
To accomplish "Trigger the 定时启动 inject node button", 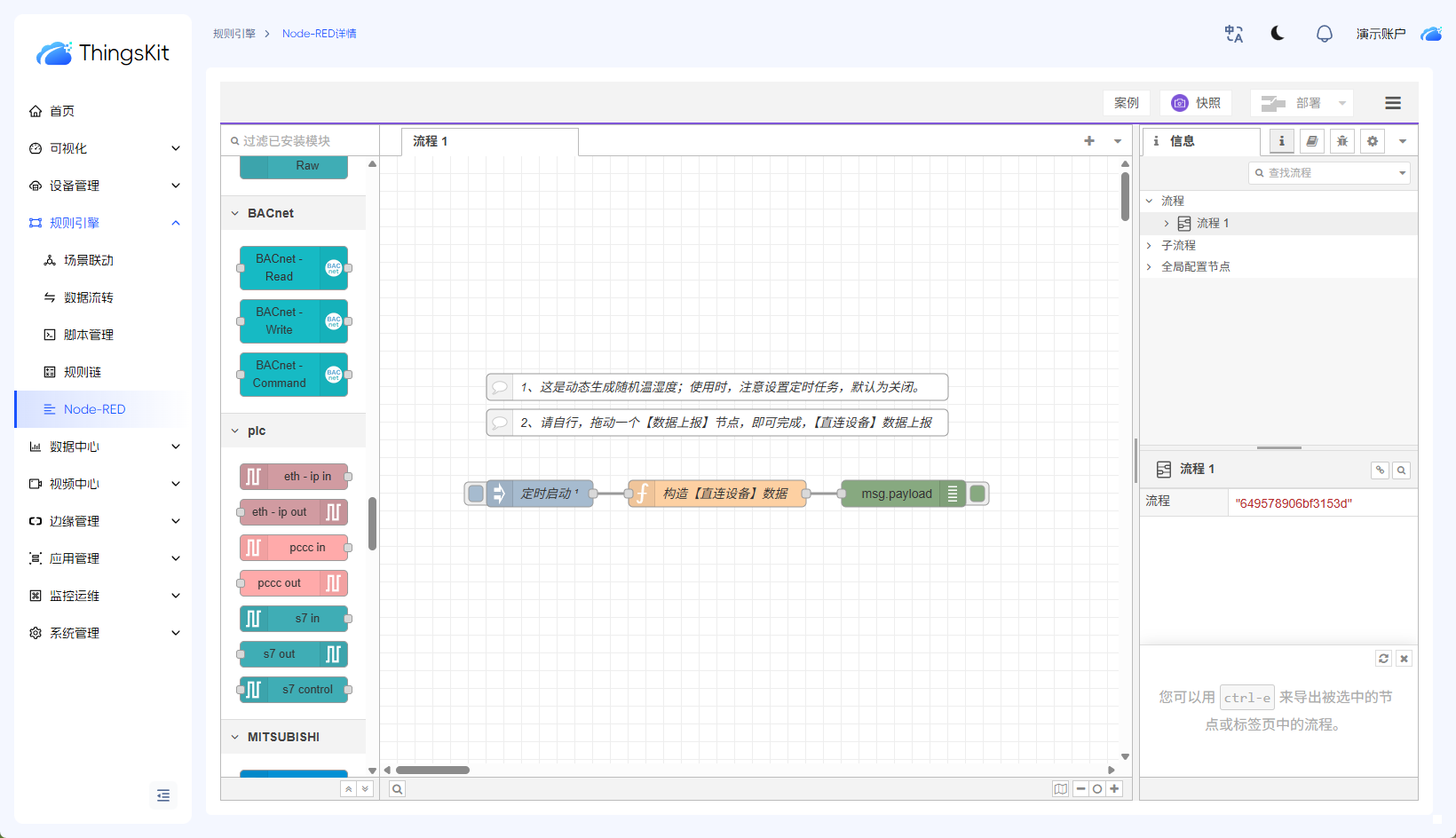I will [476, 494].
